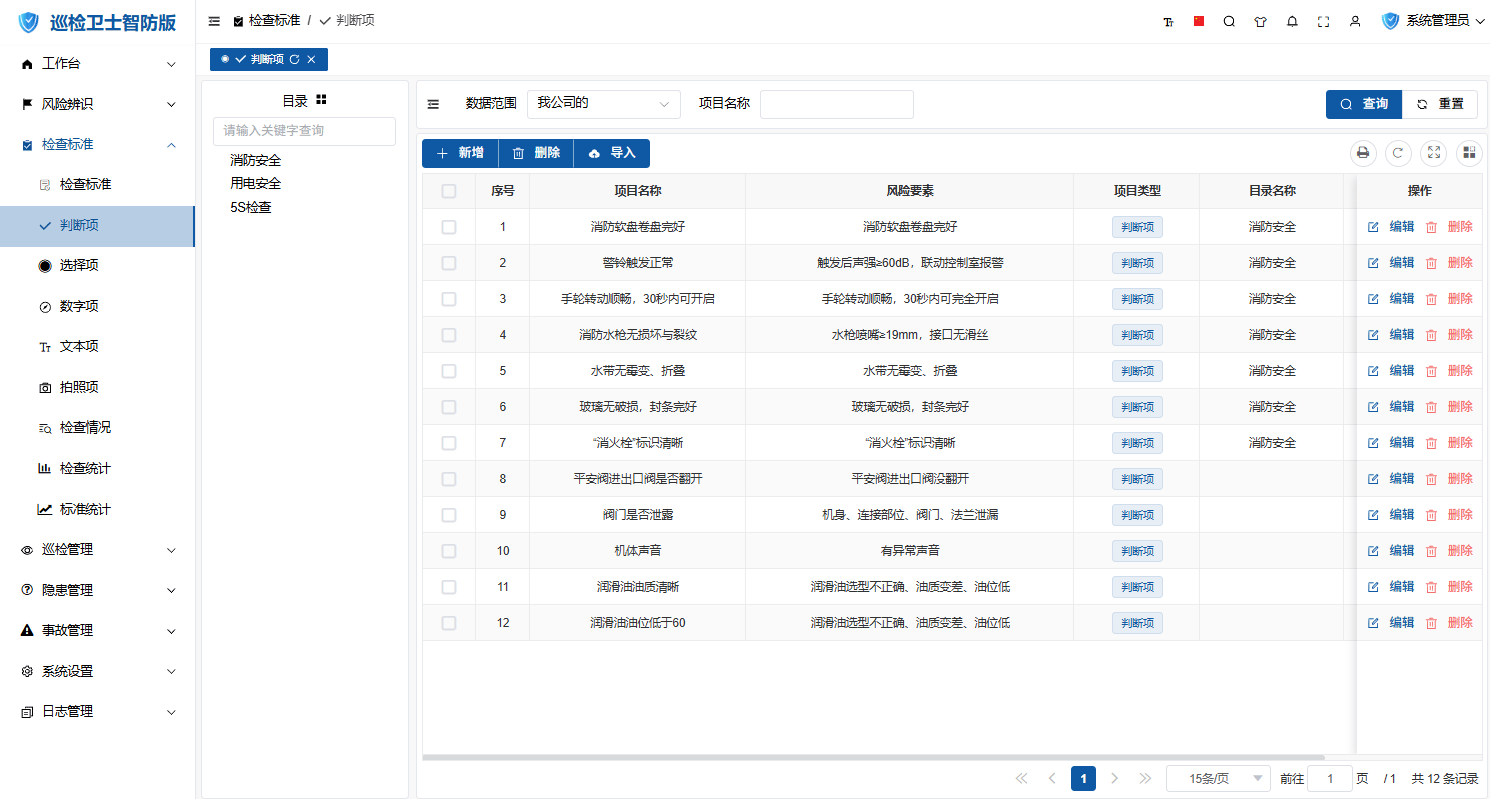Open the 系统管理员 user dropdown
1490x799 pixels.
[x=1432, y=21]
